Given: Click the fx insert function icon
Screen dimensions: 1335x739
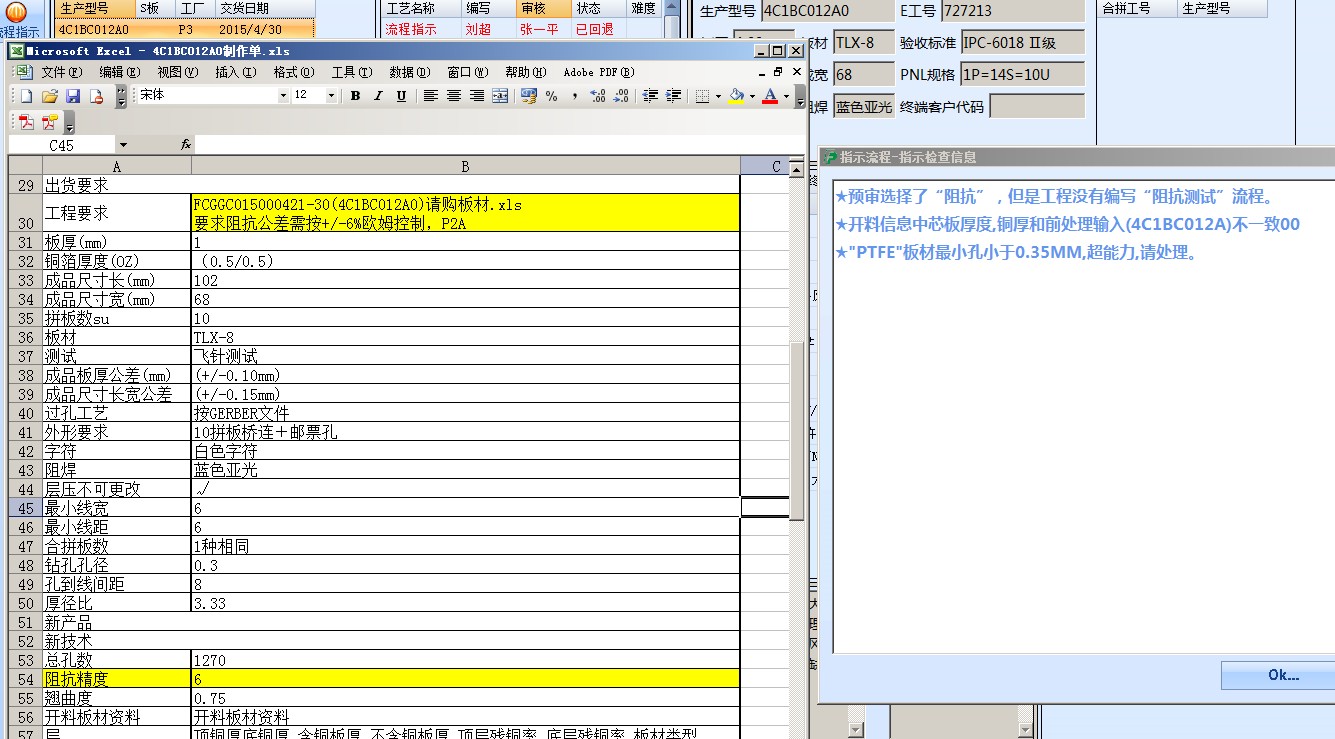Looking at the screenshot, I should pos(186,145).
